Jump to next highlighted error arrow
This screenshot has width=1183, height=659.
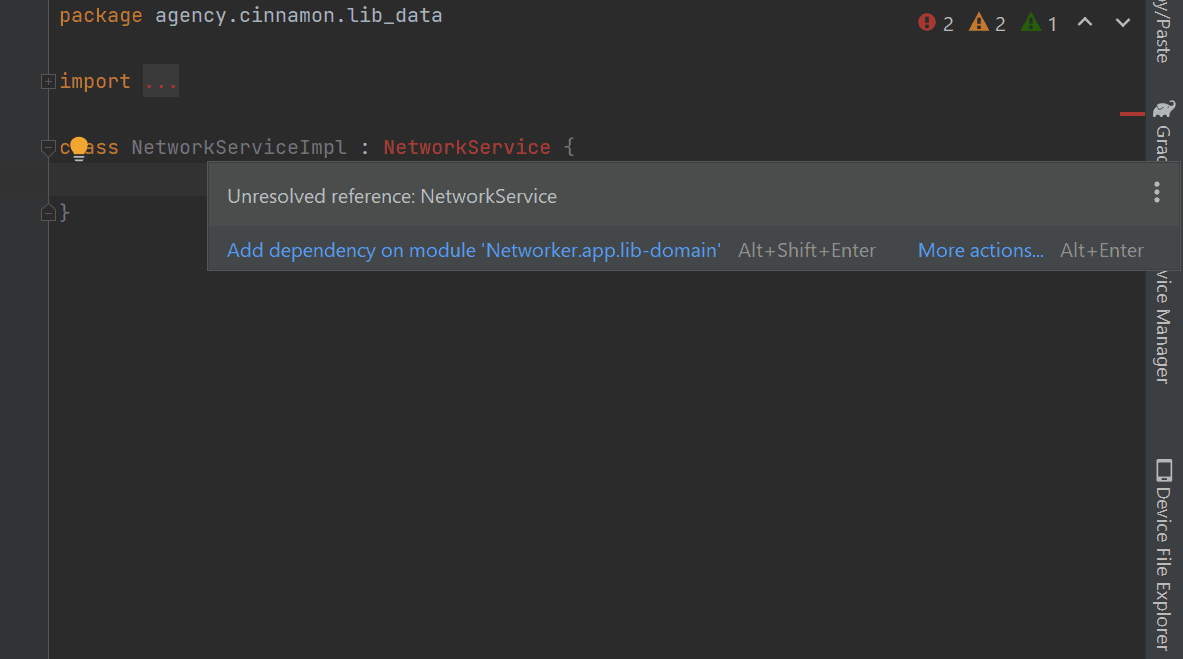(x=1123, y=23)
